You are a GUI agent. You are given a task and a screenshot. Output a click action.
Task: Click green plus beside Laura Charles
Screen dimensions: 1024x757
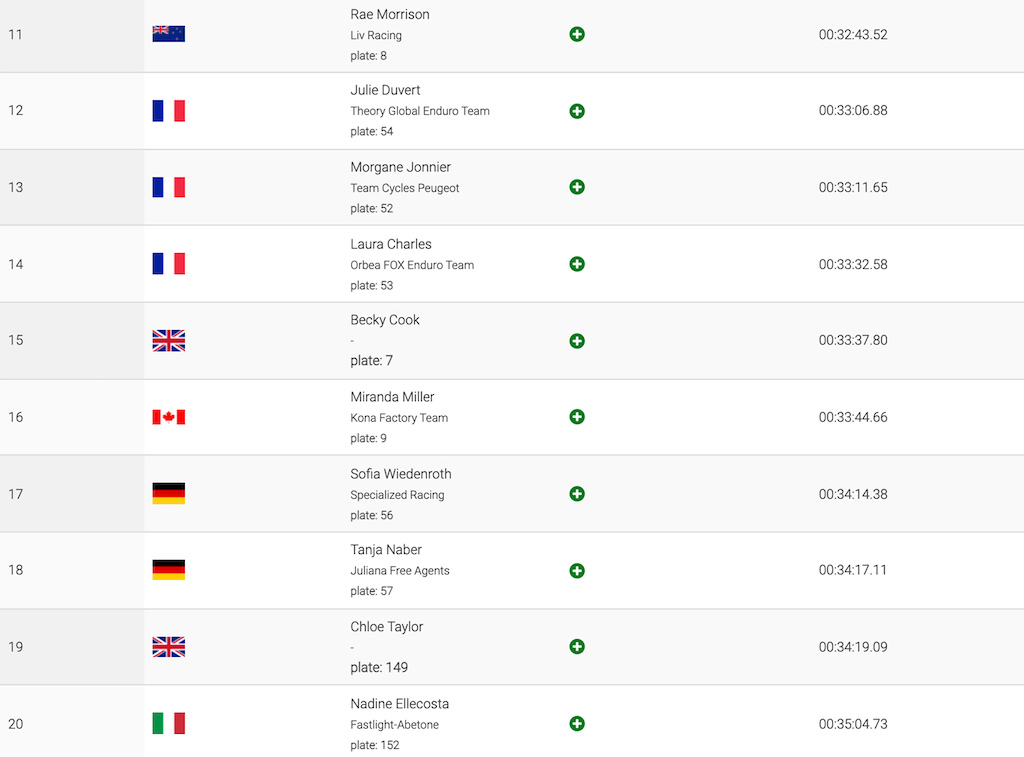point(577,264)
